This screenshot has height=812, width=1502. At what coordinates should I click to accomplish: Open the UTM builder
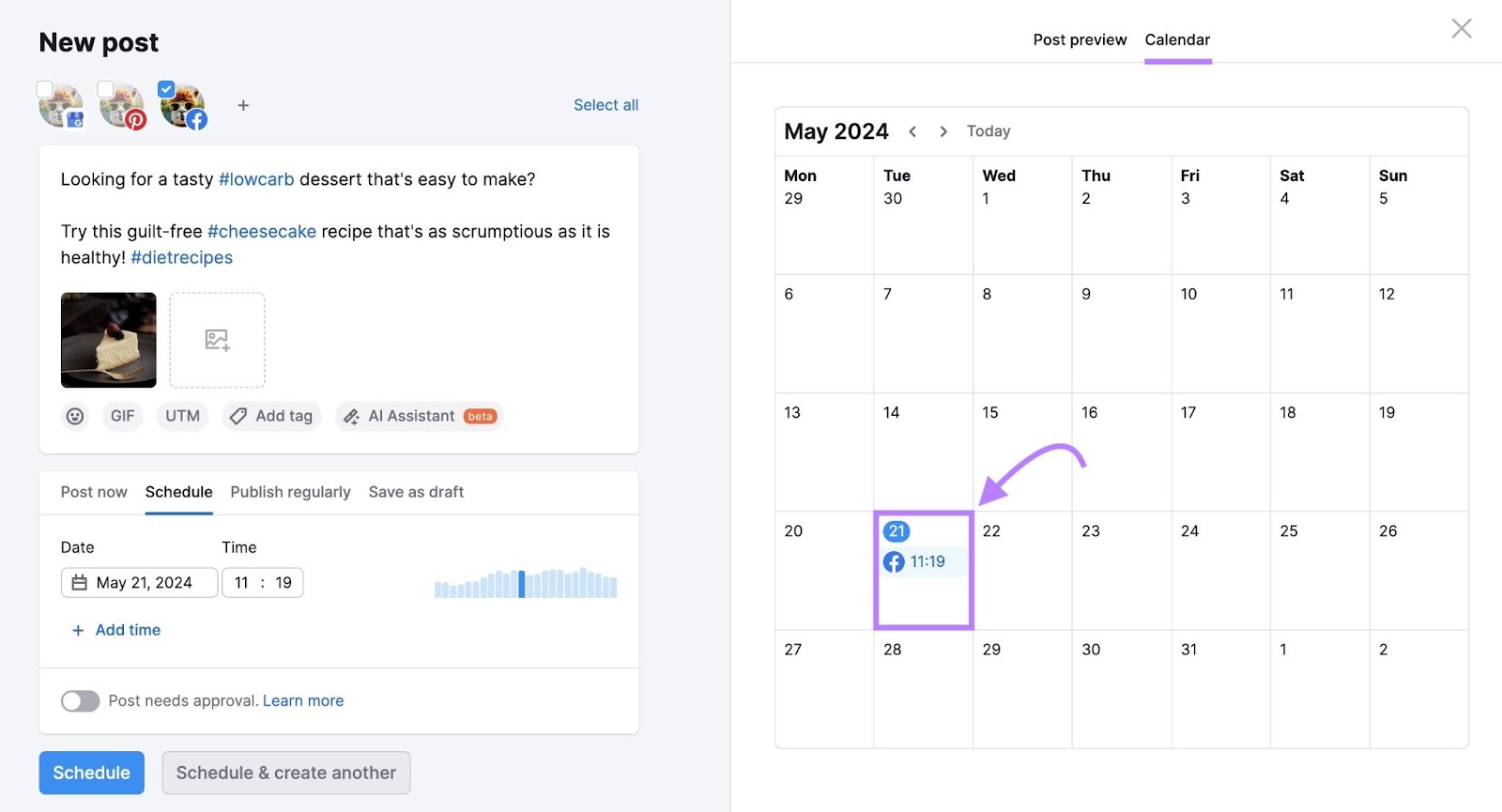click(181, 416)
